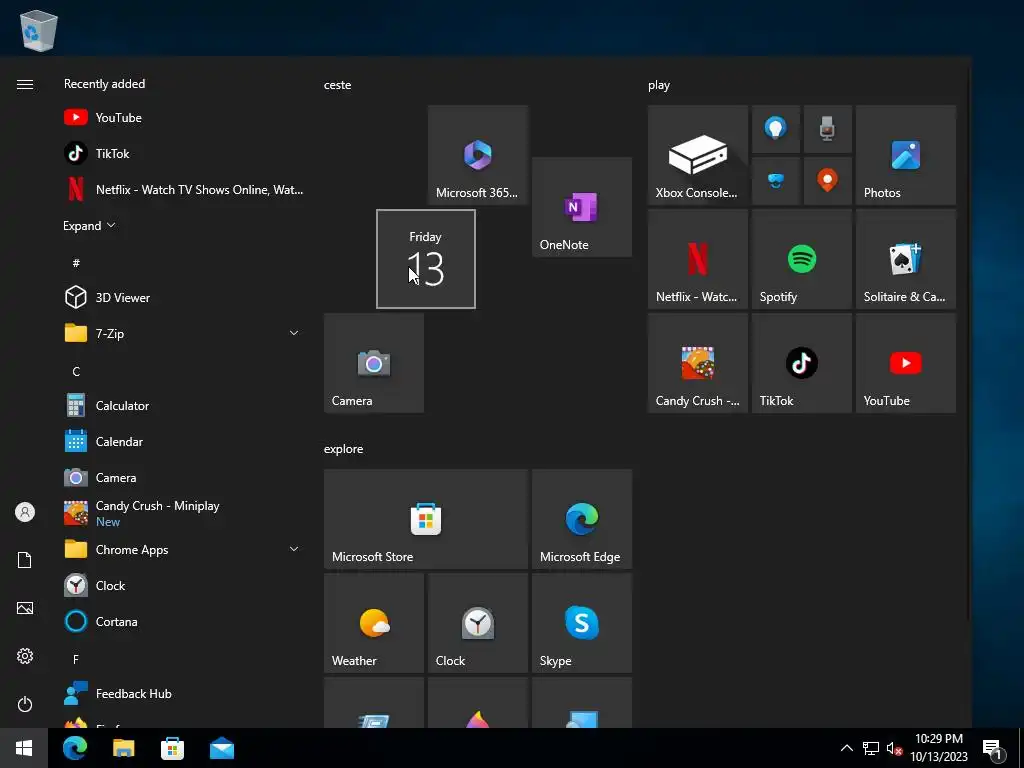Image resolution: width=1024 pixels, height=768 pixels.
Task: Open YouTube in Recently added list
Action: click(183, 118)
